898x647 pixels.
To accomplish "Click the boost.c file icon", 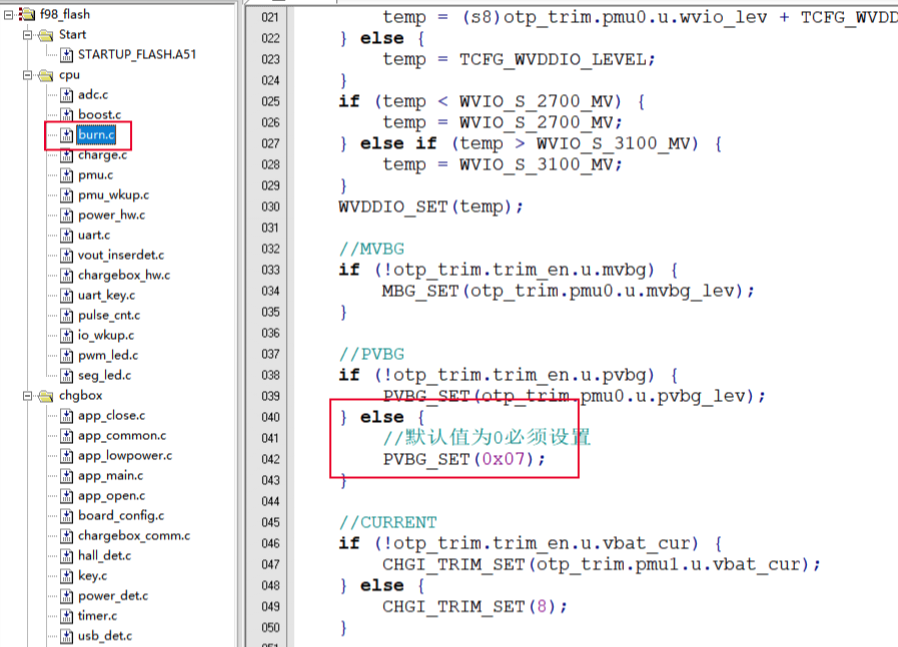I will coord(67,115).
